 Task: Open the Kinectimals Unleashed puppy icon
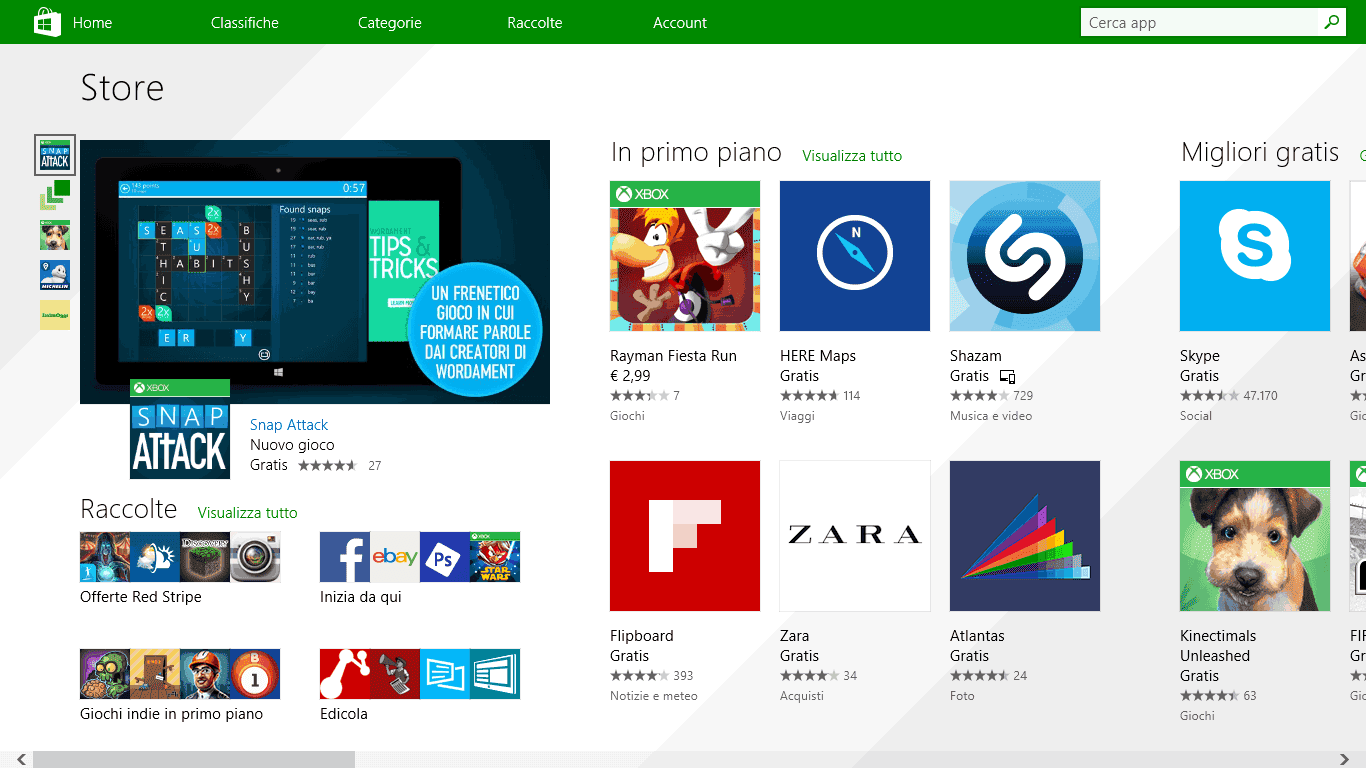point(1255,536)
